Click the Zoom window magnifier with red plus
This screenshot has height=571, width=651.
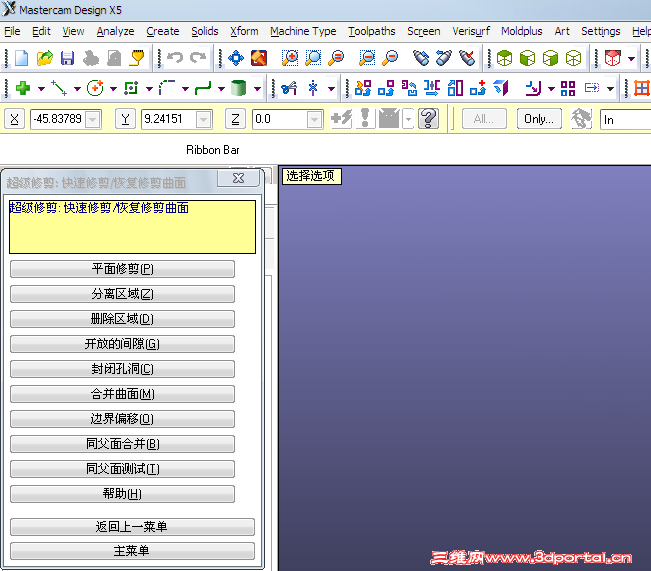point(290,58)
